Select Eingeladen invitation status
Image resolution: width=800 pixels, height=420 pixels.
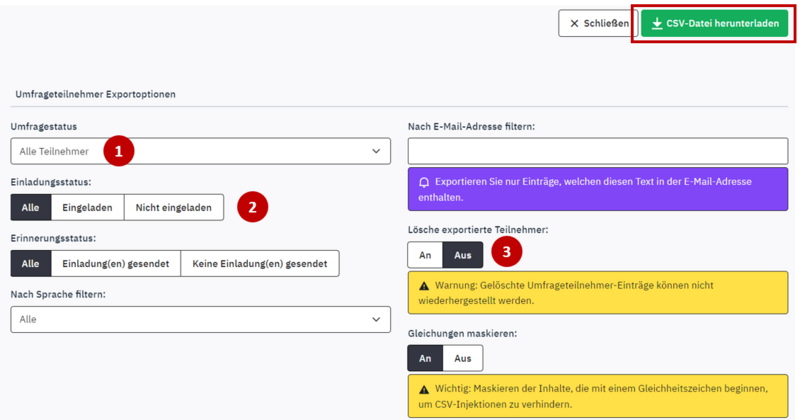[x=87, y=207]
